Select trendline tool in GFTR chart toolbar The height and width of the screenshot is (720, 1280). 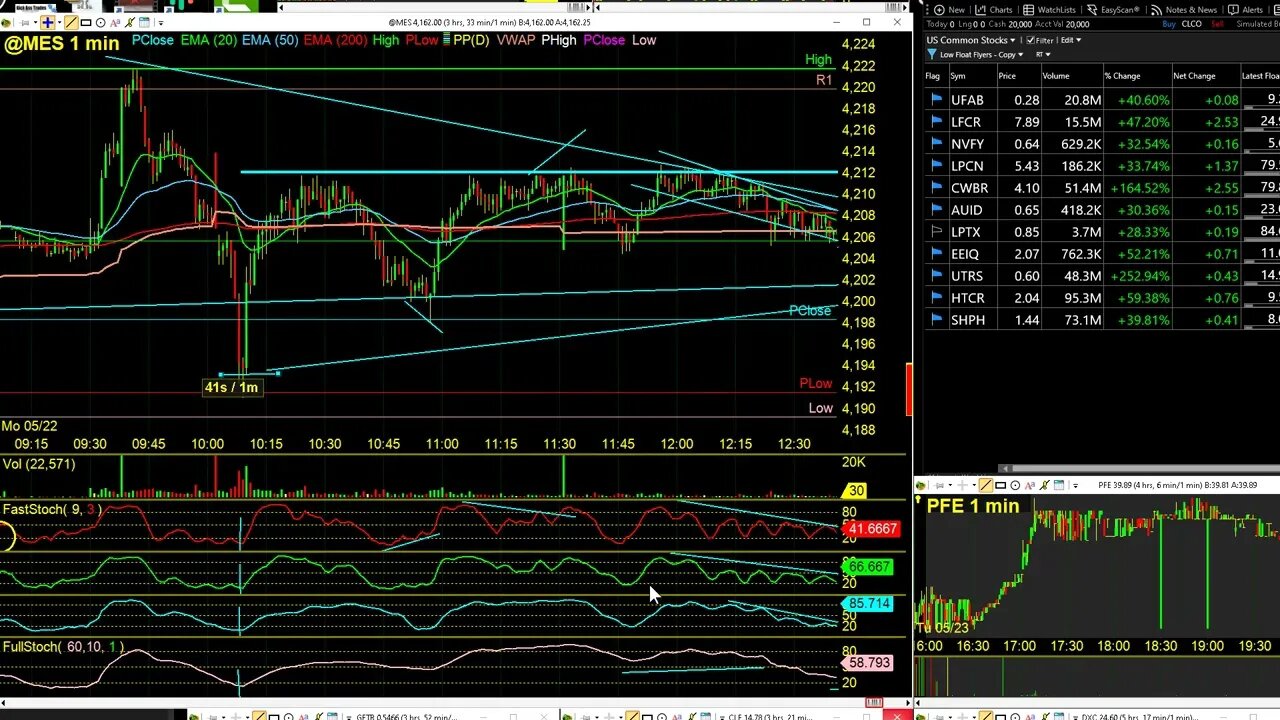coord(260,715)
